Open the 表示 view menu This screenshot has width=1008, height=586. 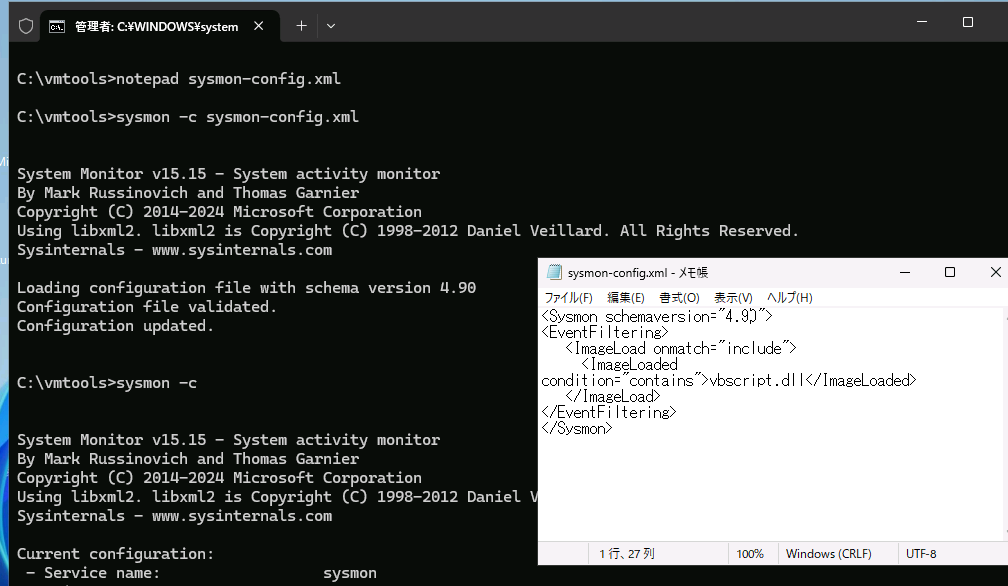(x=734, y=297)
